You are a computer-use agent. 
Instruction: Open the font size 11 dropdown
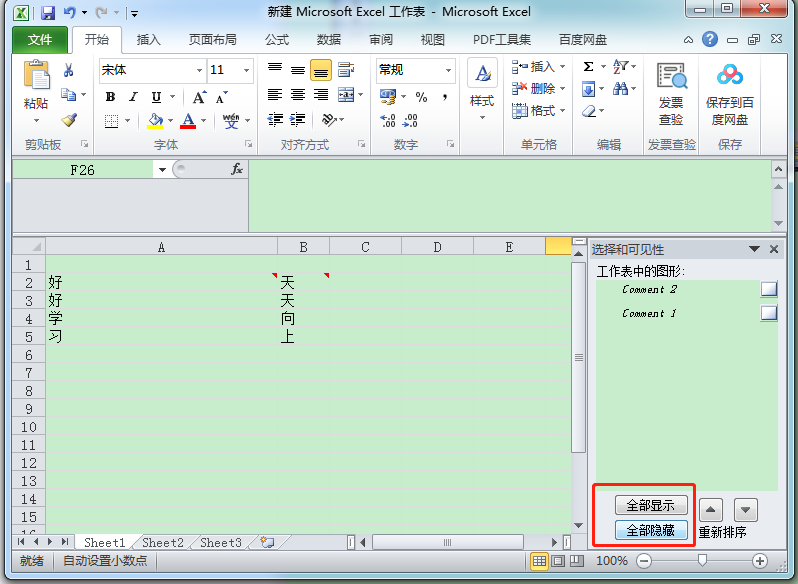tap(246, 70)
